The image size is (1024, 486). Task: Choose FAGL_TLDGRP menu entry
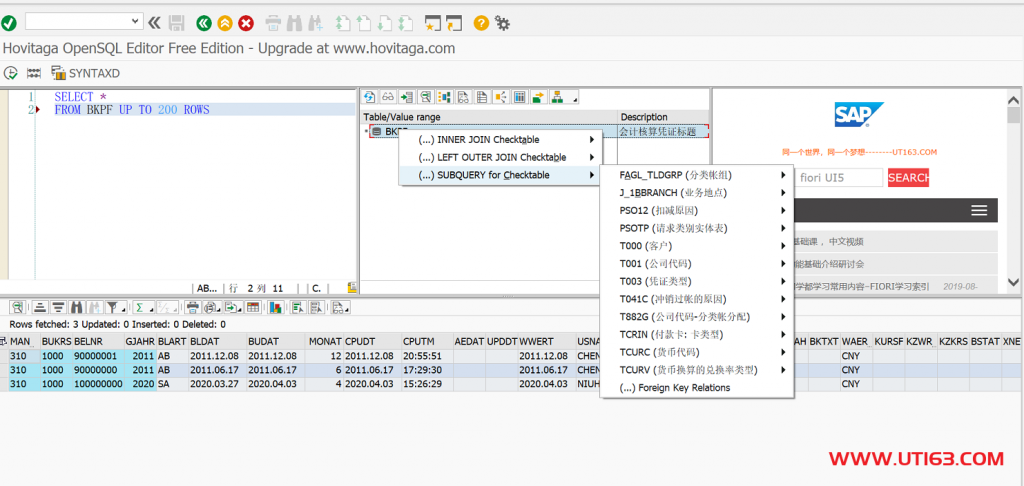[x=697, y=175]
